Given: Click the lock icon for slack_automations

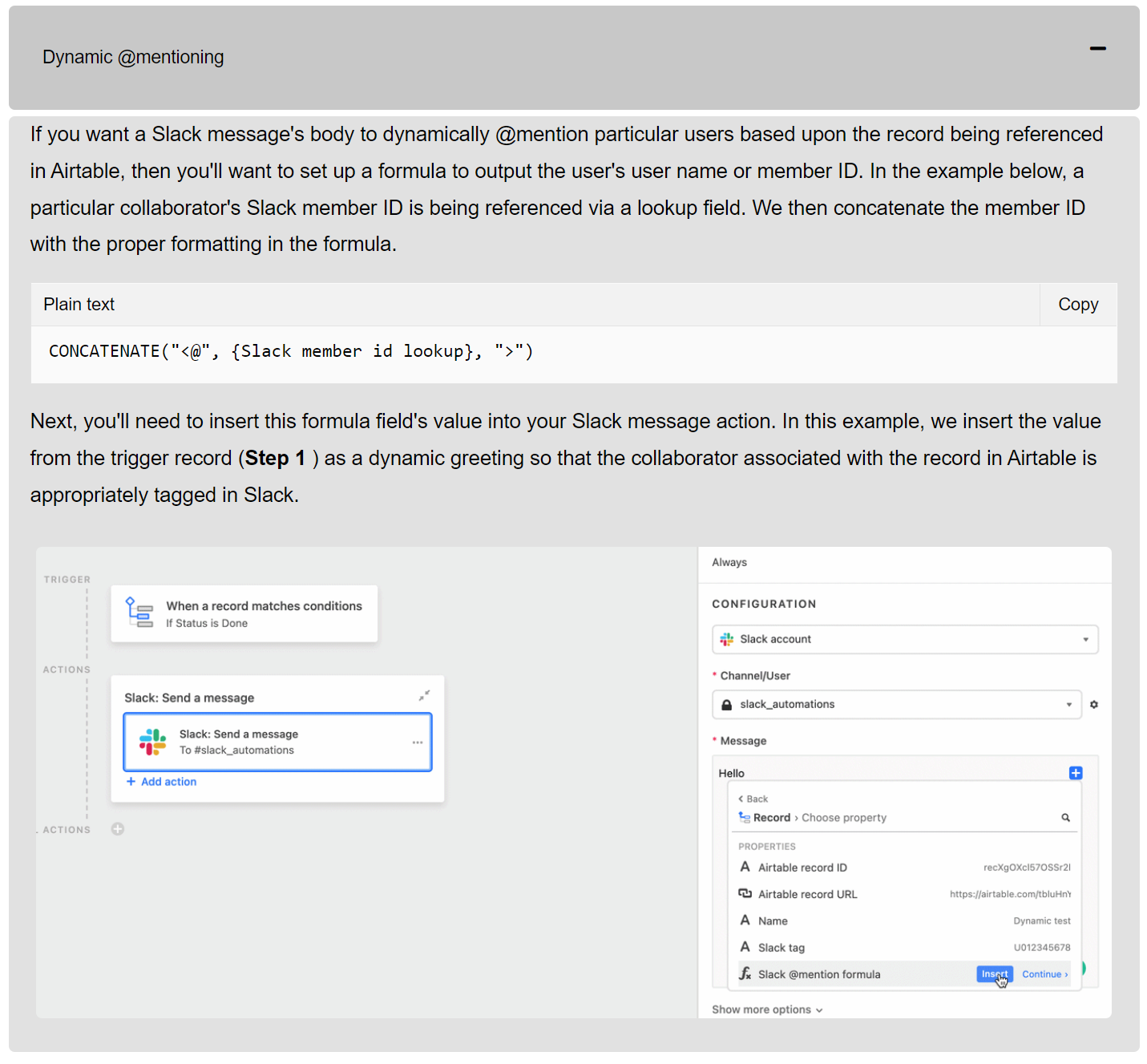Looking at the screenshot, I should pyautogui.click(x=727, y=705).
